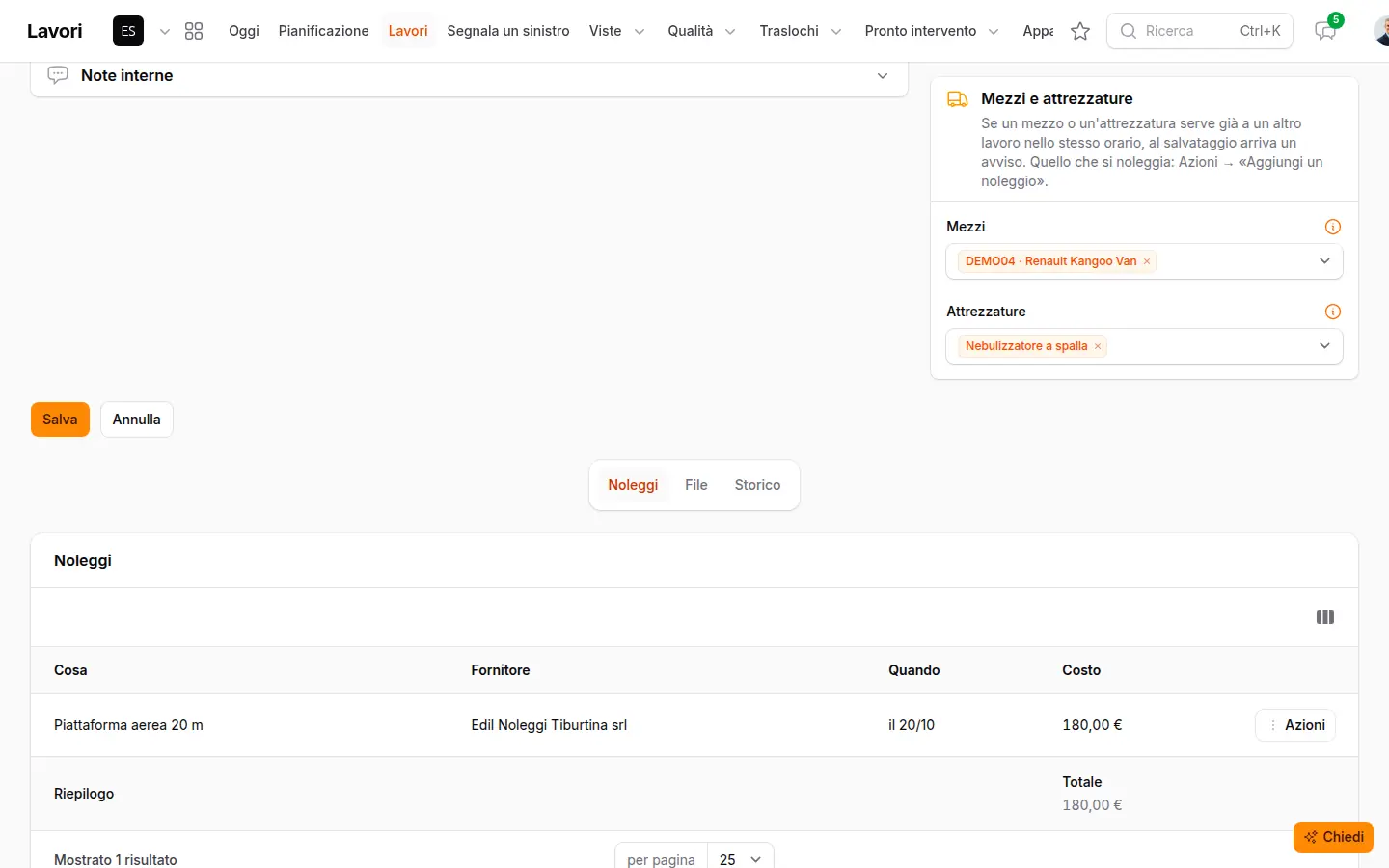Switch to the Noleggi tab
The image size is (1389, 868).
pyautogui.click(x=633, y=485)
